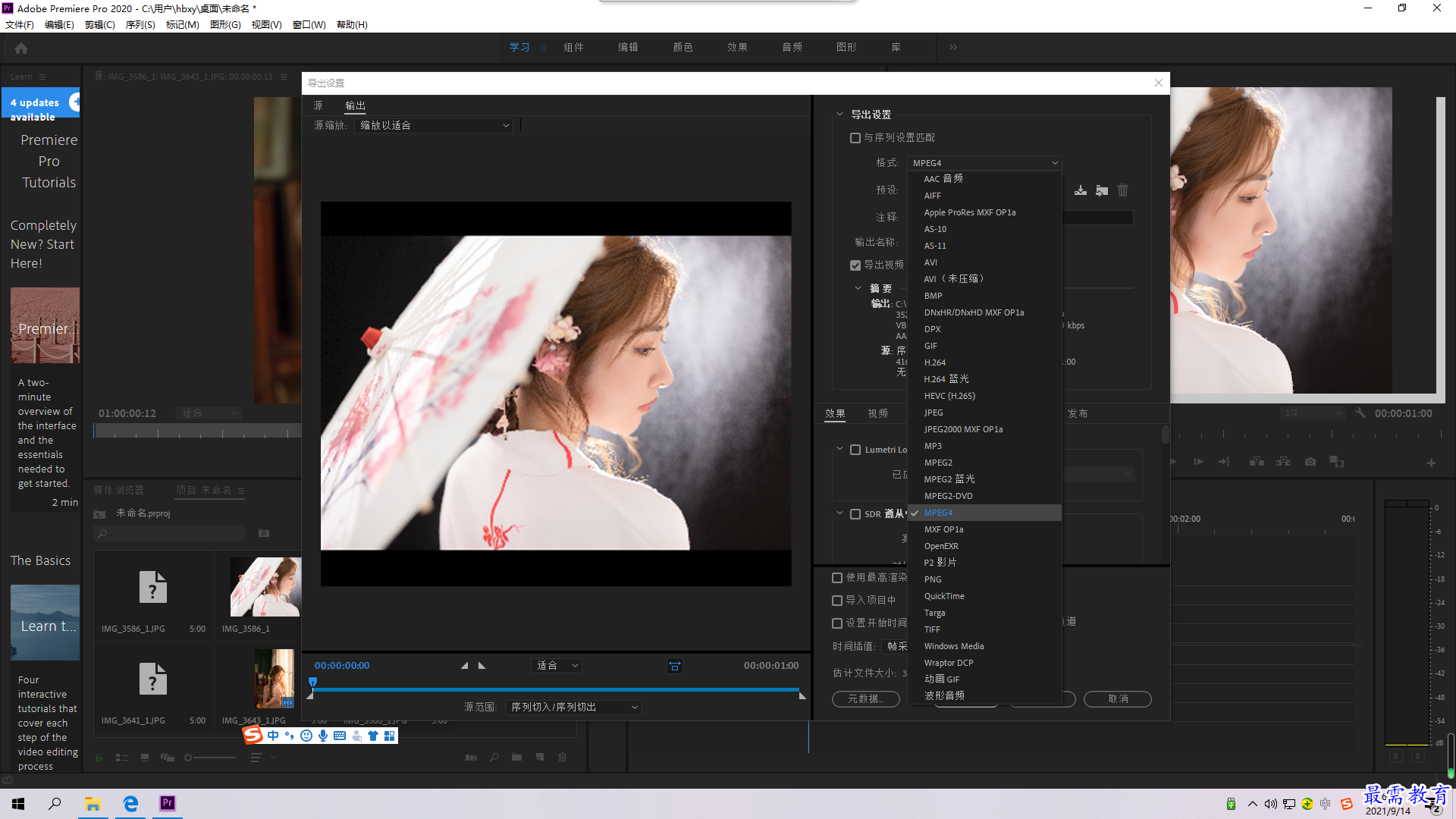Click the export settings vertical scrollbar
Screen dimensions: 1456x819
(1166, 435)
